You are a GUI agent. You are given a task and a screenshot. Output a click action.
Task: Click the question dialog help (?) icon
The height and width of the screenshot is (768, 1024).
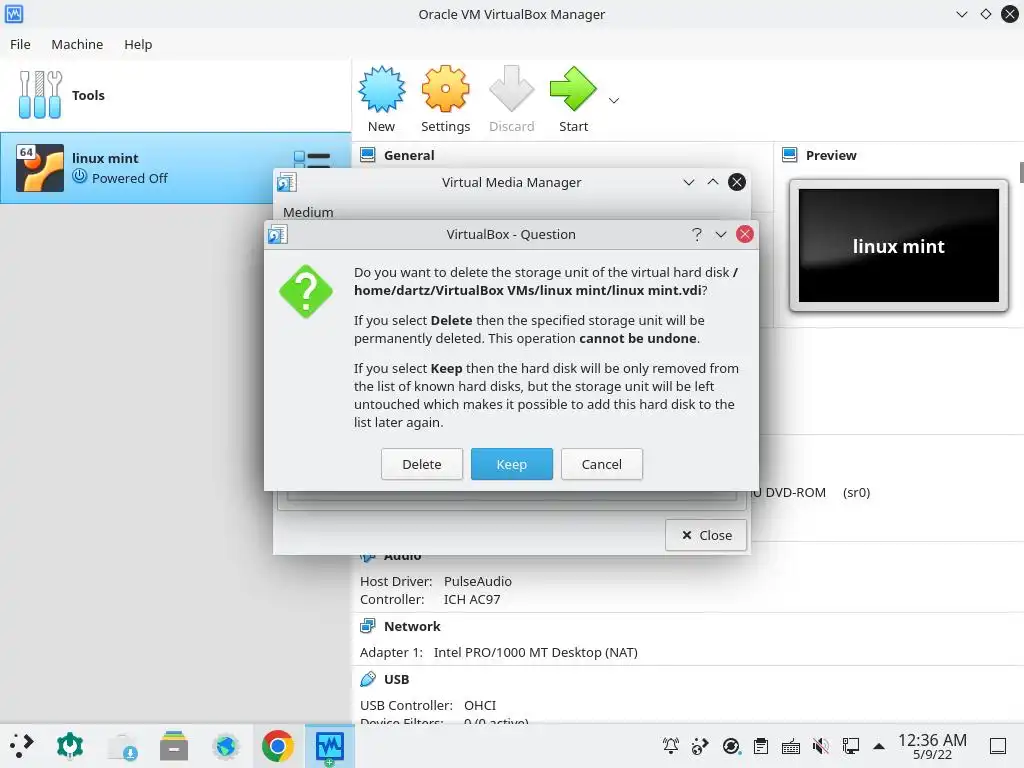[697, 234]
